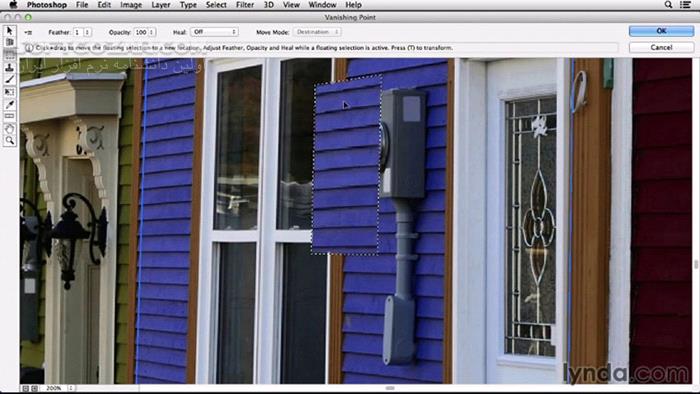
Task: Adjust the Opacity stepper arrows
Action: click(x=152, y=32)
